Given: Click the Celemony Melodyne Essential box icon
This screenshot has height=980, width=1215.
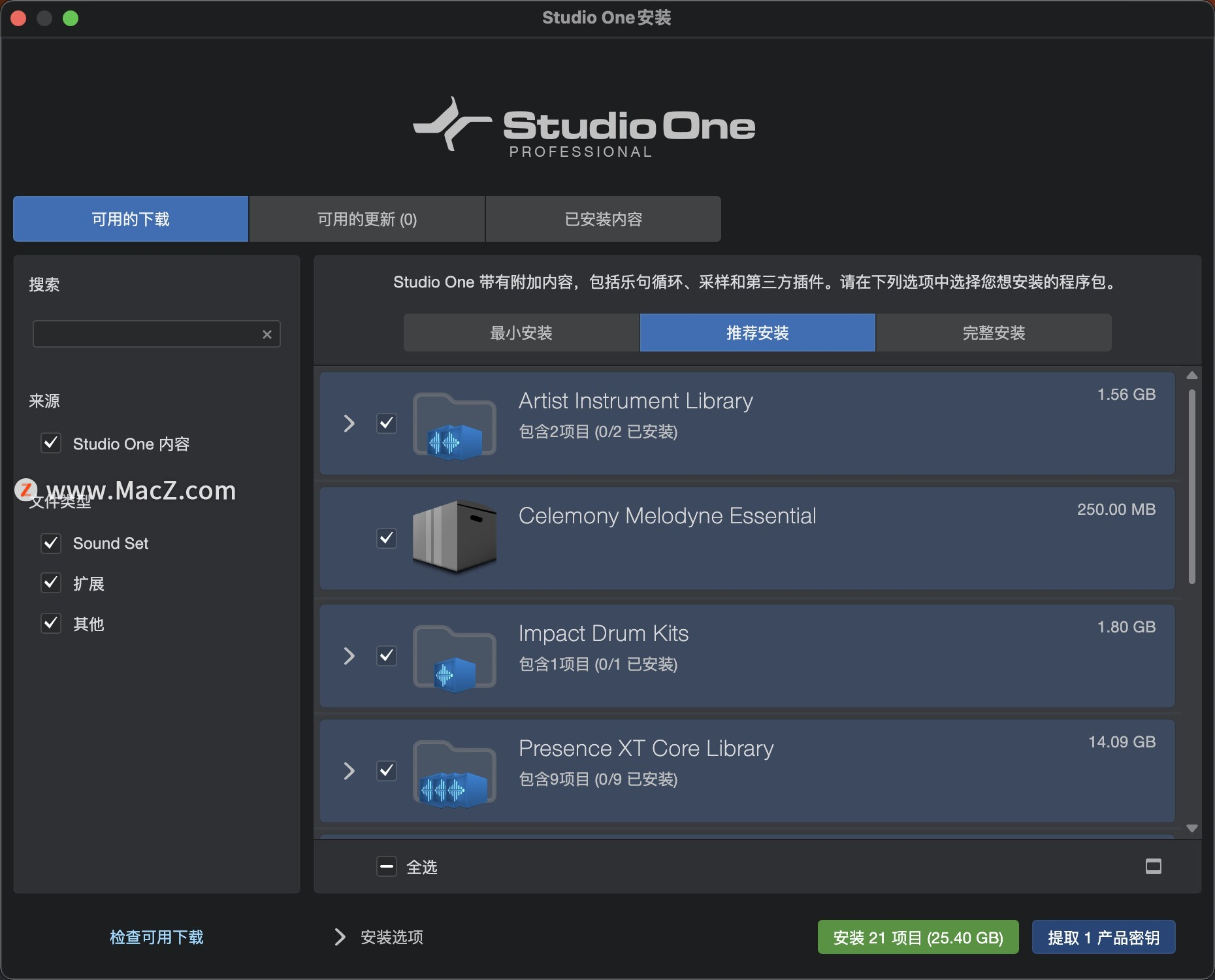Looking at the screenshot, I should pos(455,537).
